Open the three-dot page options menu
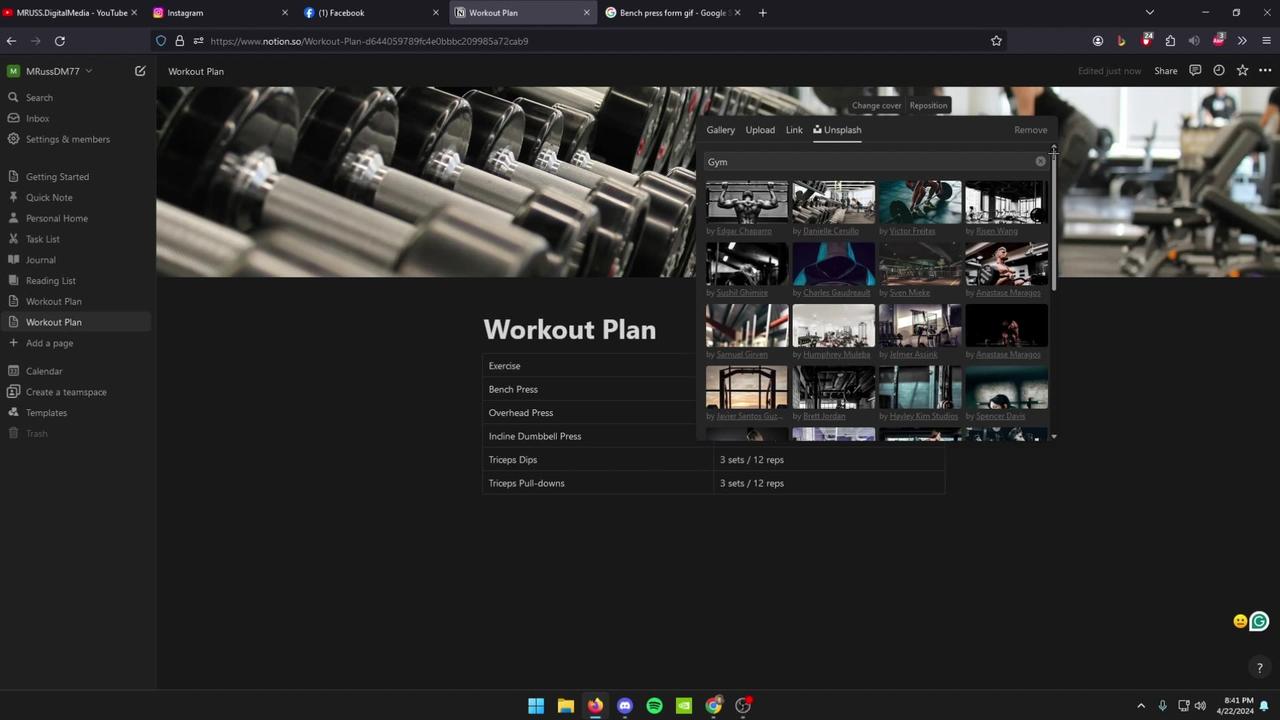1280x720 pixels. (1265, 71)
